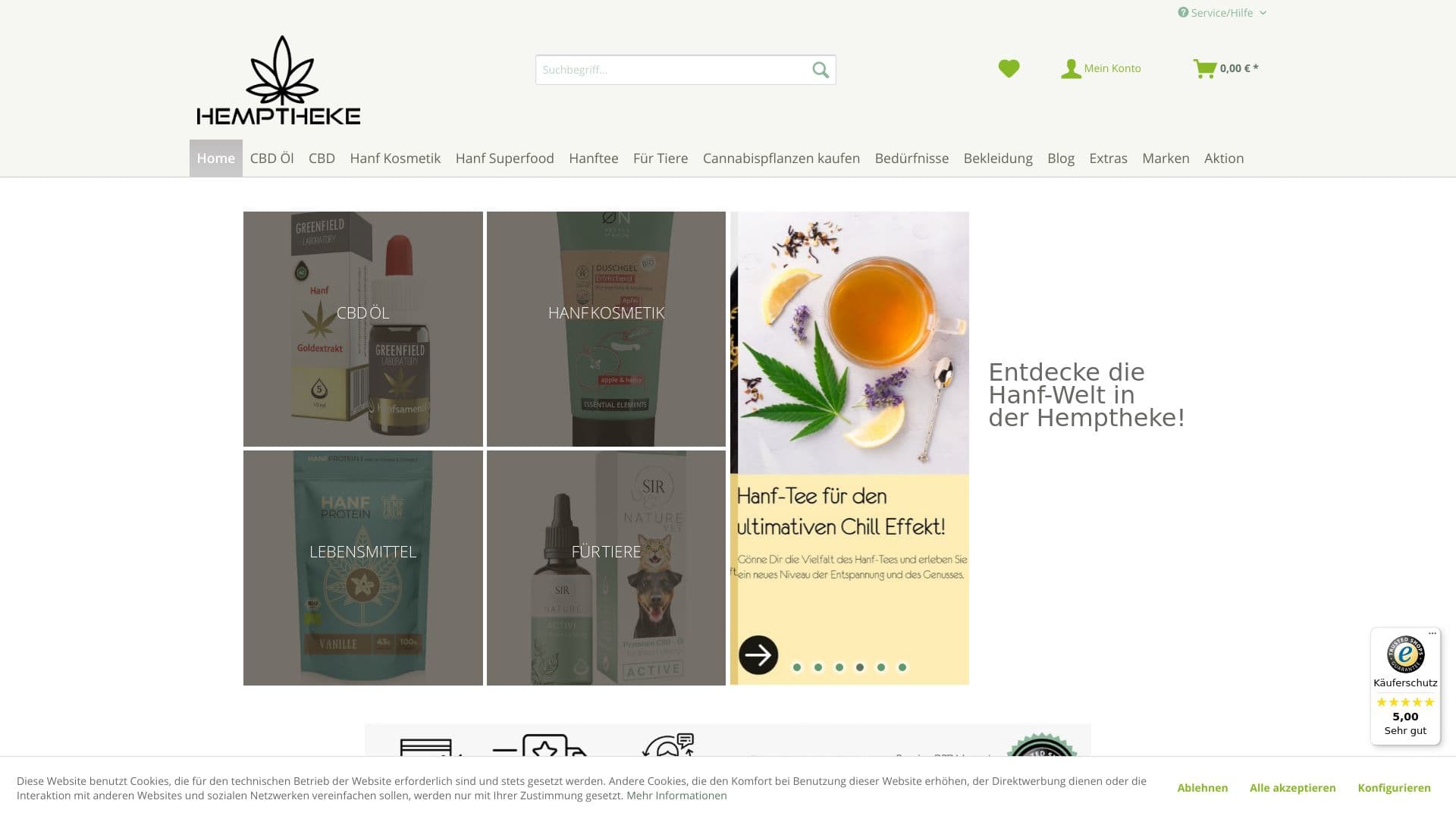Screen dimensions: 1456x819
Task: Open the Cannabispflanzen kaufen menu
Action: 781,158
